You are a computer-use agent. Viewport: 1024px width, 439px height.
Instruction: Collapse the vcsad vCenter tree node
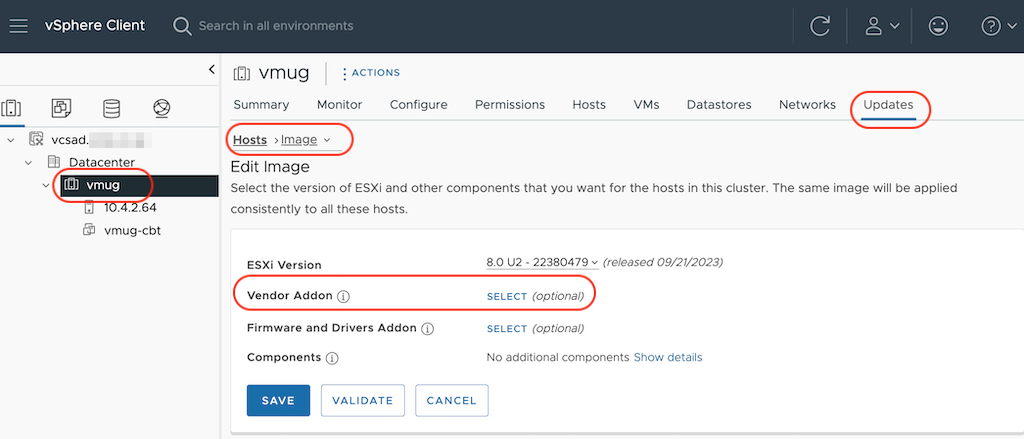click(x=11, y=140)
